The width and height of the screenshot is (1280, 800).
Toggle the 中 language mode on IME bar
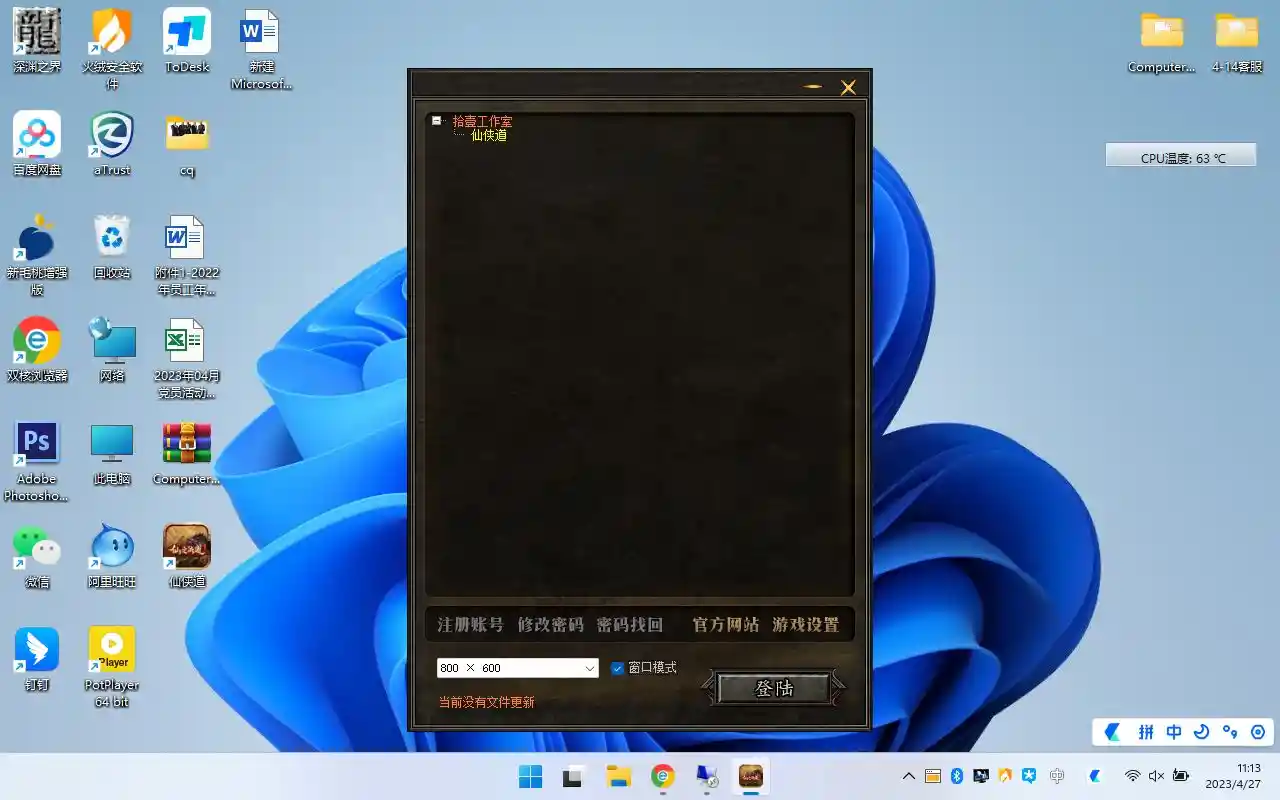(1174, 732)
